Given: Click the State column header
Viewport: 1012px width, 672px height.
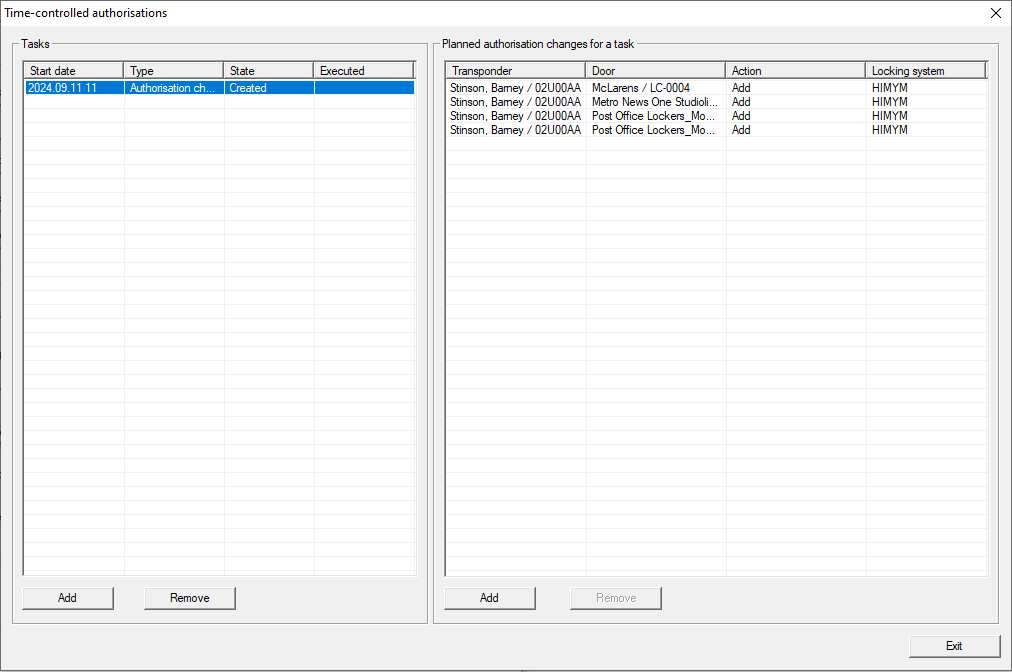Looking at the screenshot, I should point(268,71).
